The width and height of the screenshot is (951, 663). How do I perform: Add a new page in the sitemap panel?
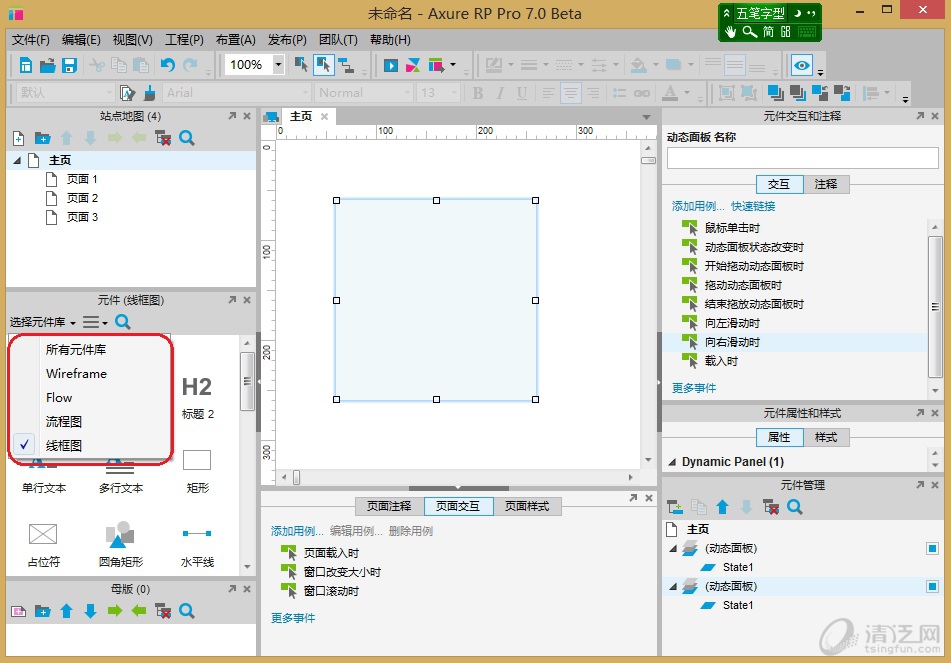18,138
